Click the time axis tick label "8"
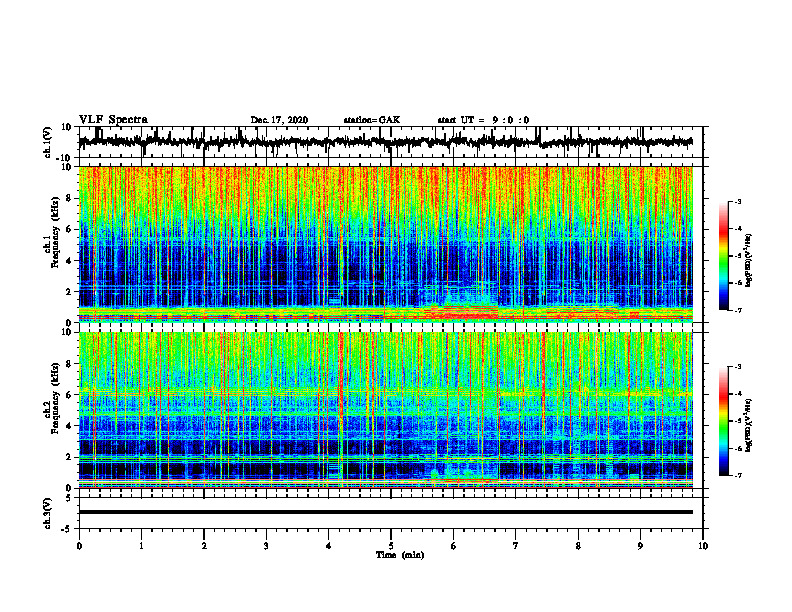This screenshot has width=792, height=612. [x=578, y=546]
